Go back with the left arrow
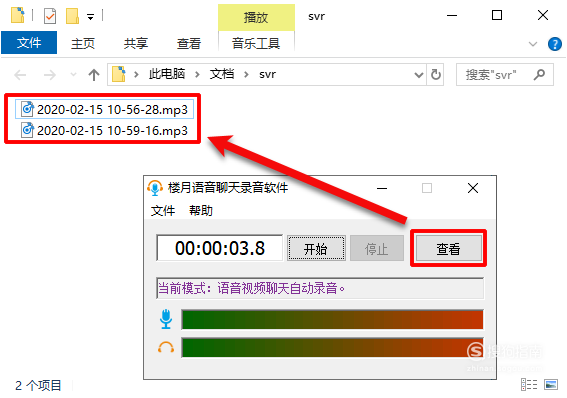567x398 pixels. [20, 75]
